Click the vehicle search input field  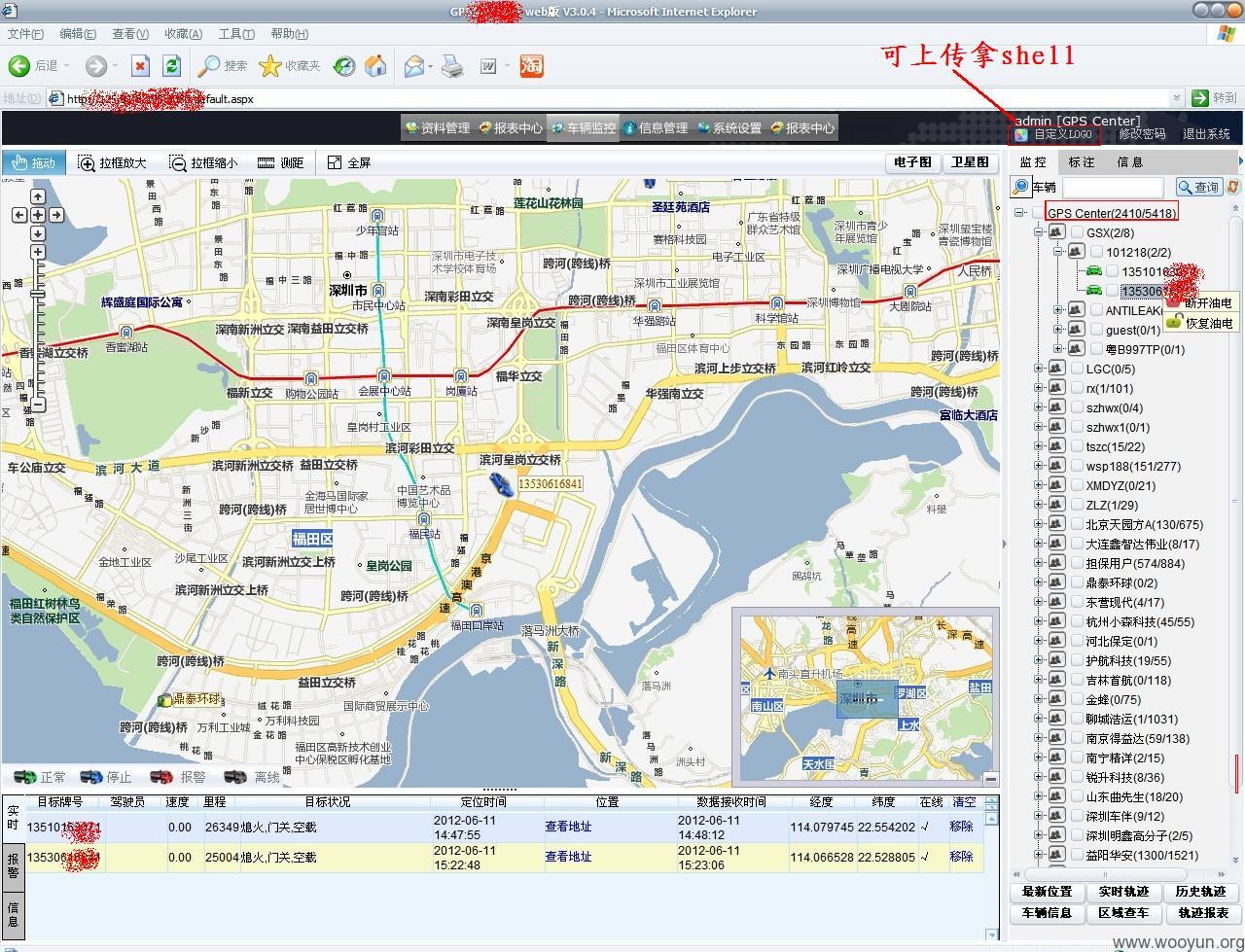[x=1113, y=187]
